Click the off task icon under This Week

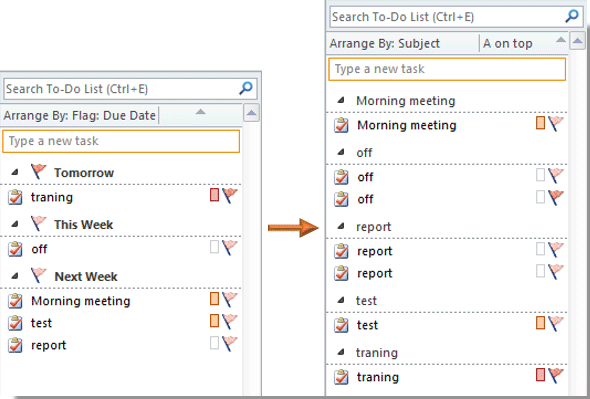15,249
